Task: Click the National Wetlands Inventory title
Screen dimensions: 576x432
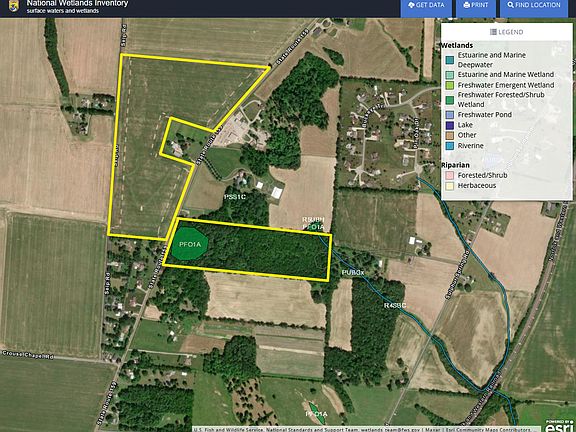Action: (x=77, y=3)
